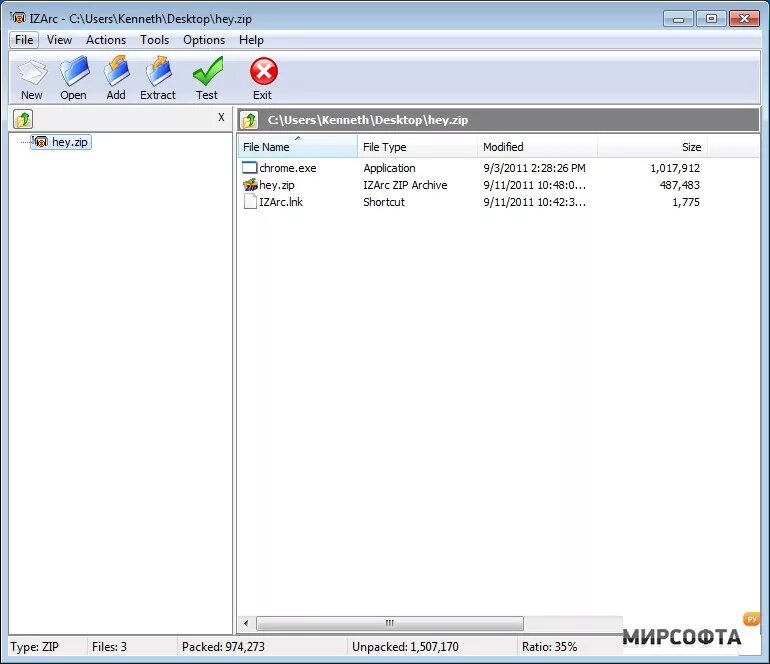
Task: Sort the list by the File Type column
Action: click(417, 147)
